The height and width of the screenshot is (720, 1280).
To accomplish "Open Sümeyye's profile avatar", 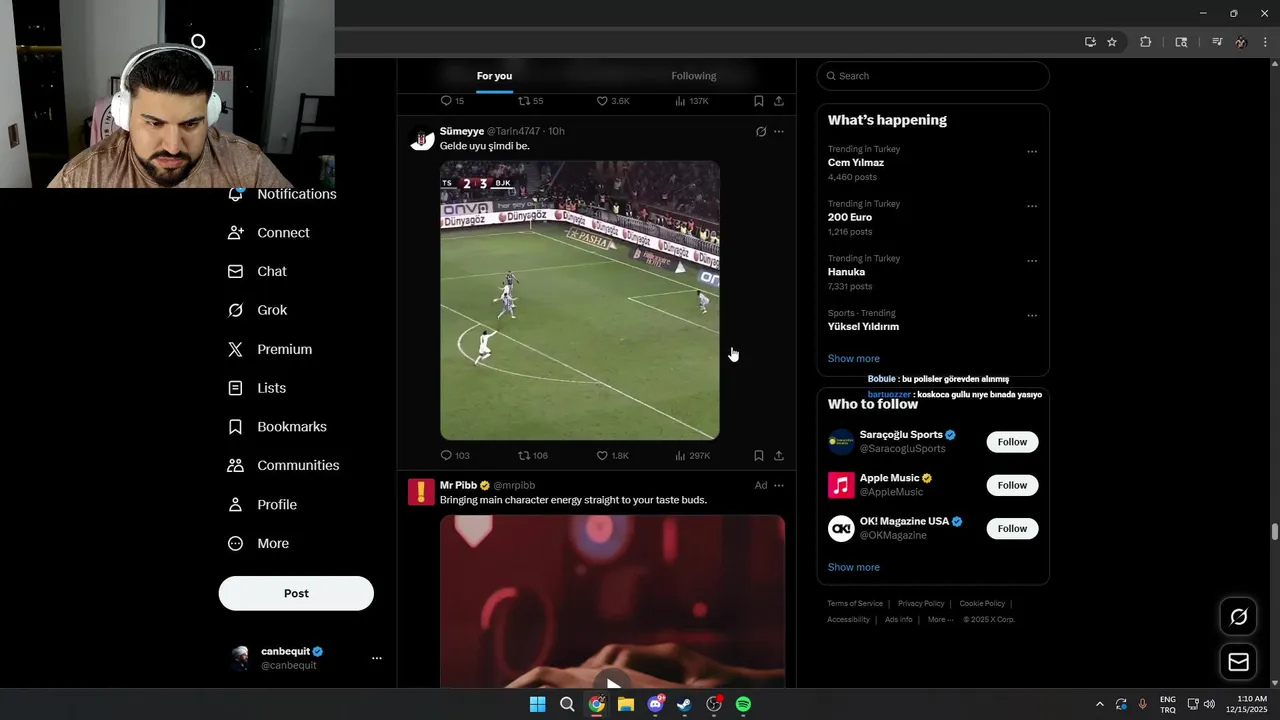I will click(x=422, y=139).
